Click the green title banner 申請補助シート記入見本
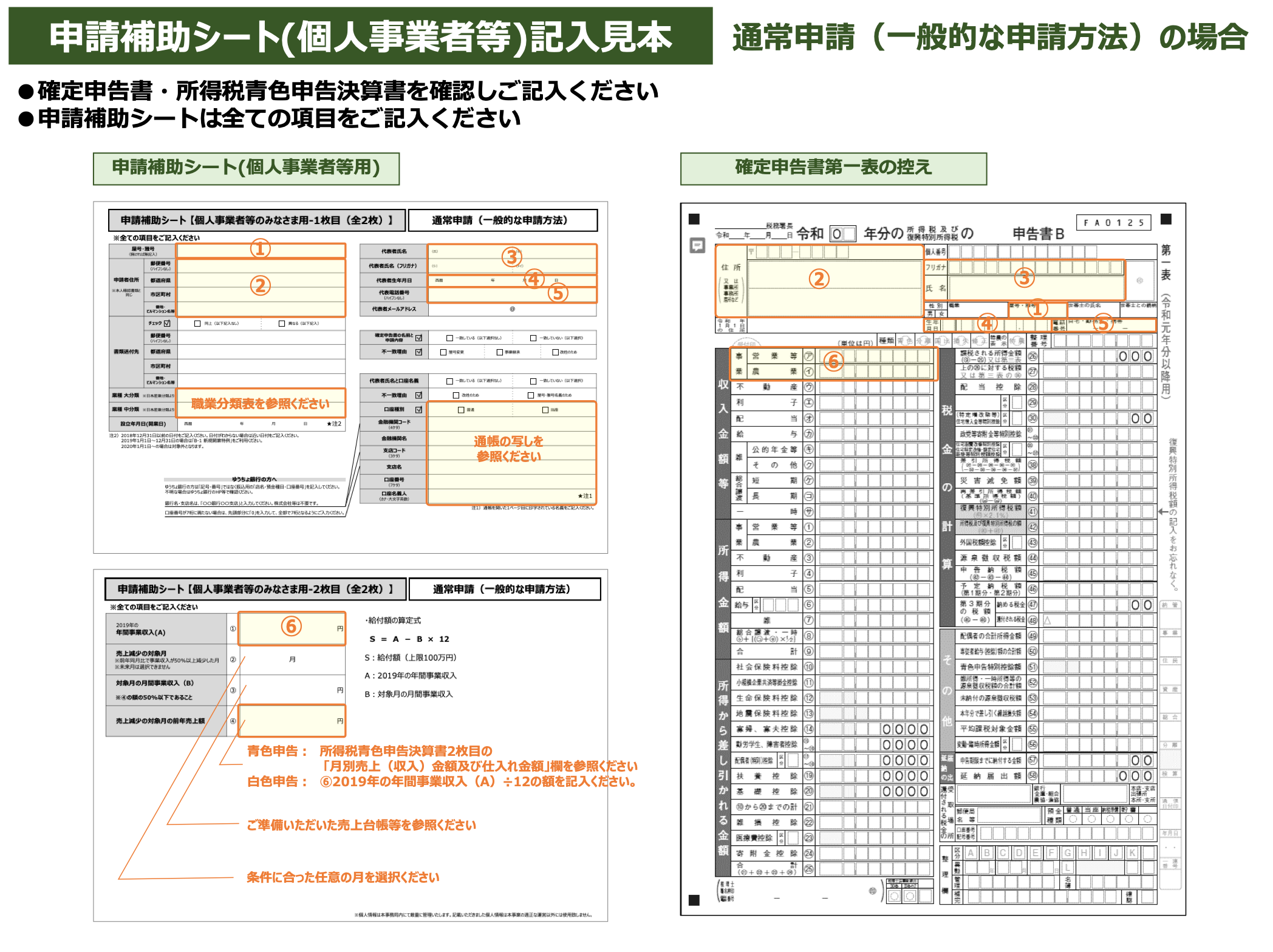Image resolution: width=1273 pixels, height=952 pixels. click(361, 36)
